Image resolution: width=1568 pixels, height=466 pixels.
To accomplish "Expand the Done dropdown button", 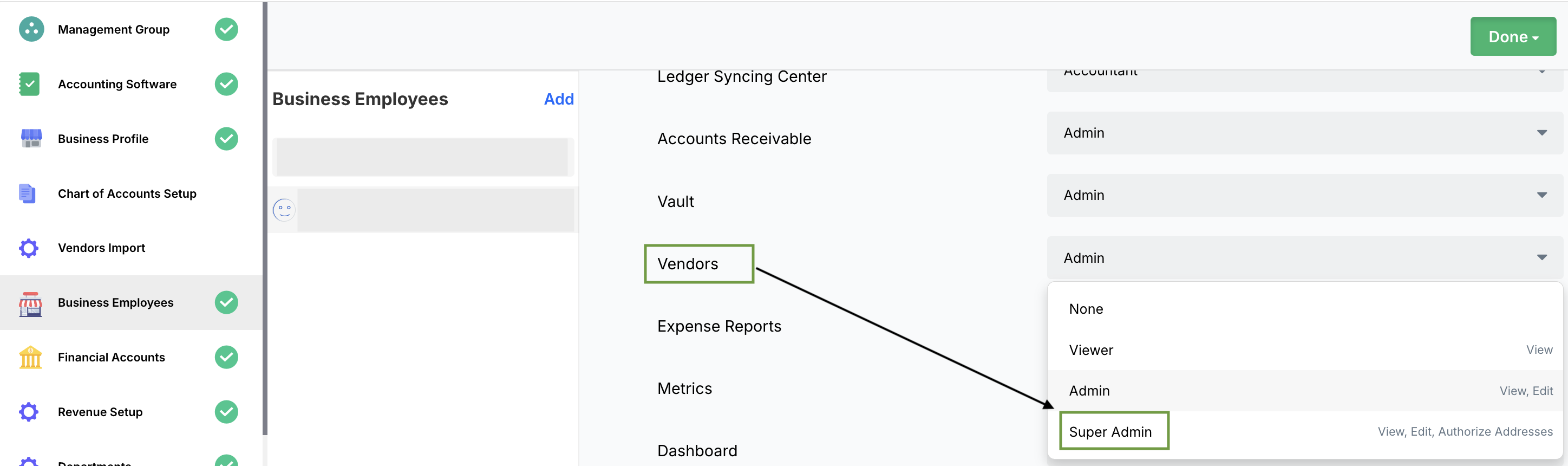I will (1513, 36).
